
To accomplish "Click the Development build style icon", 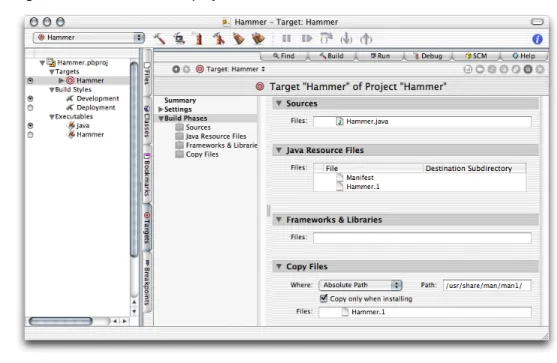I will 70,98.
